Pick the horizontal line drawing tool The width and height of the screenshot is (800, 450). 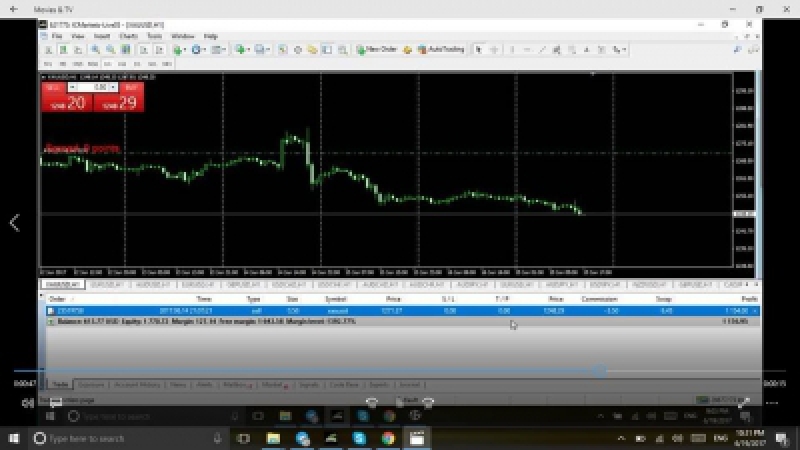tap(527, 50)
